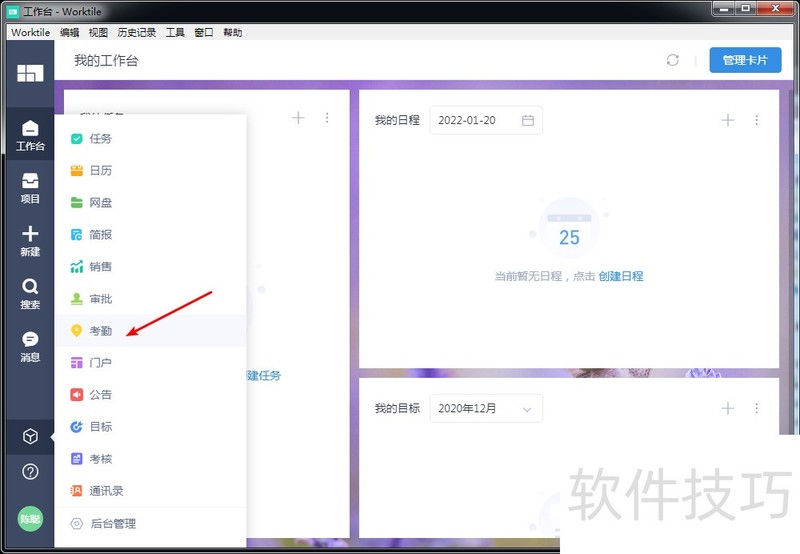
Task: Open more options in 我的目标 card
Action: click(757, 408)
